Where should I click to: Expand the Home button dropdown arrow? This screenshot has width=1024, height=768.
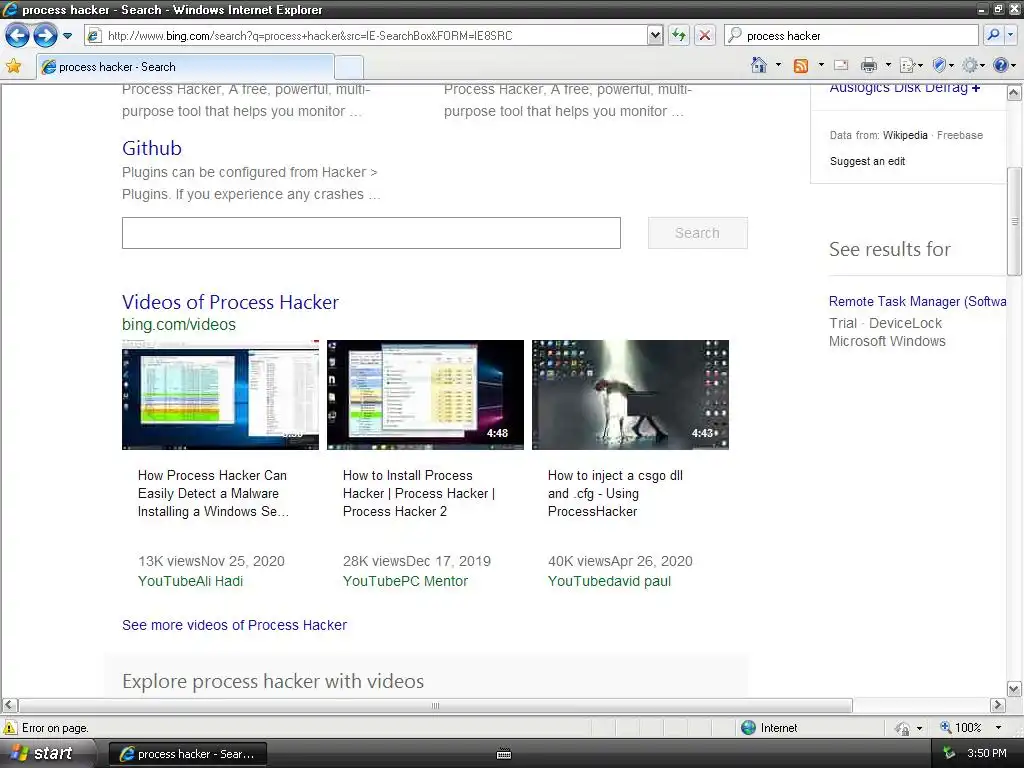(778, 65)
